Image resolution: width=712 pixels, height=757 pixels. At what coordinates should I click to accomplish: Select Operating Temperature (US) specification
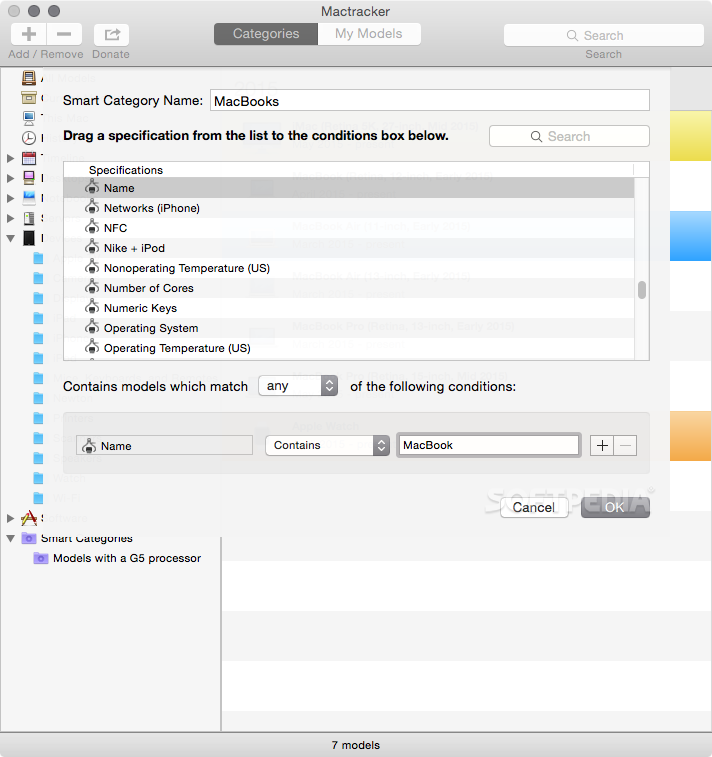349,348
